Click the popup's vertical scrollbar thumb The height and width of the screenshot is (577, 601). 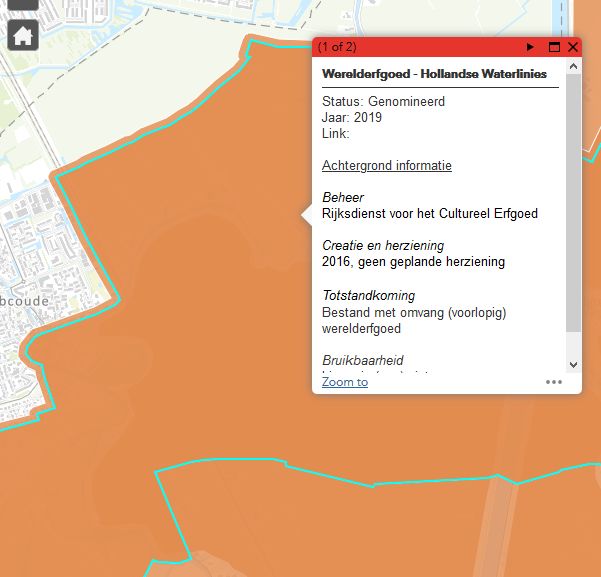[573, 200]
